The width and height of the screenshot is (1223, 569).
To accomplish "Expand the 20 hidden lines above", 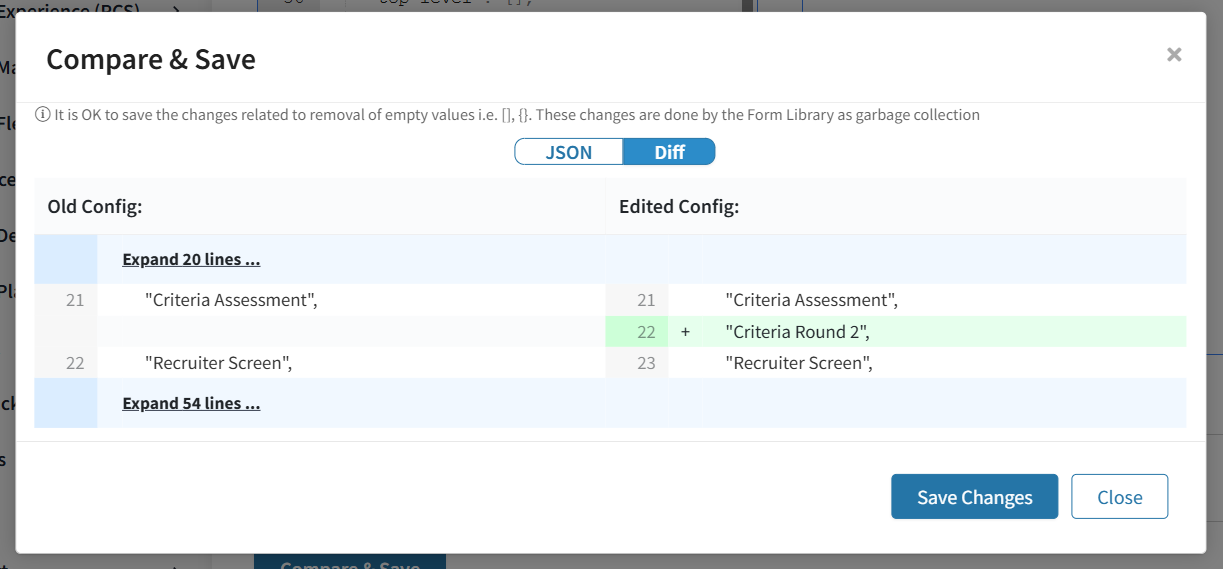I will [x=191, y=260].
